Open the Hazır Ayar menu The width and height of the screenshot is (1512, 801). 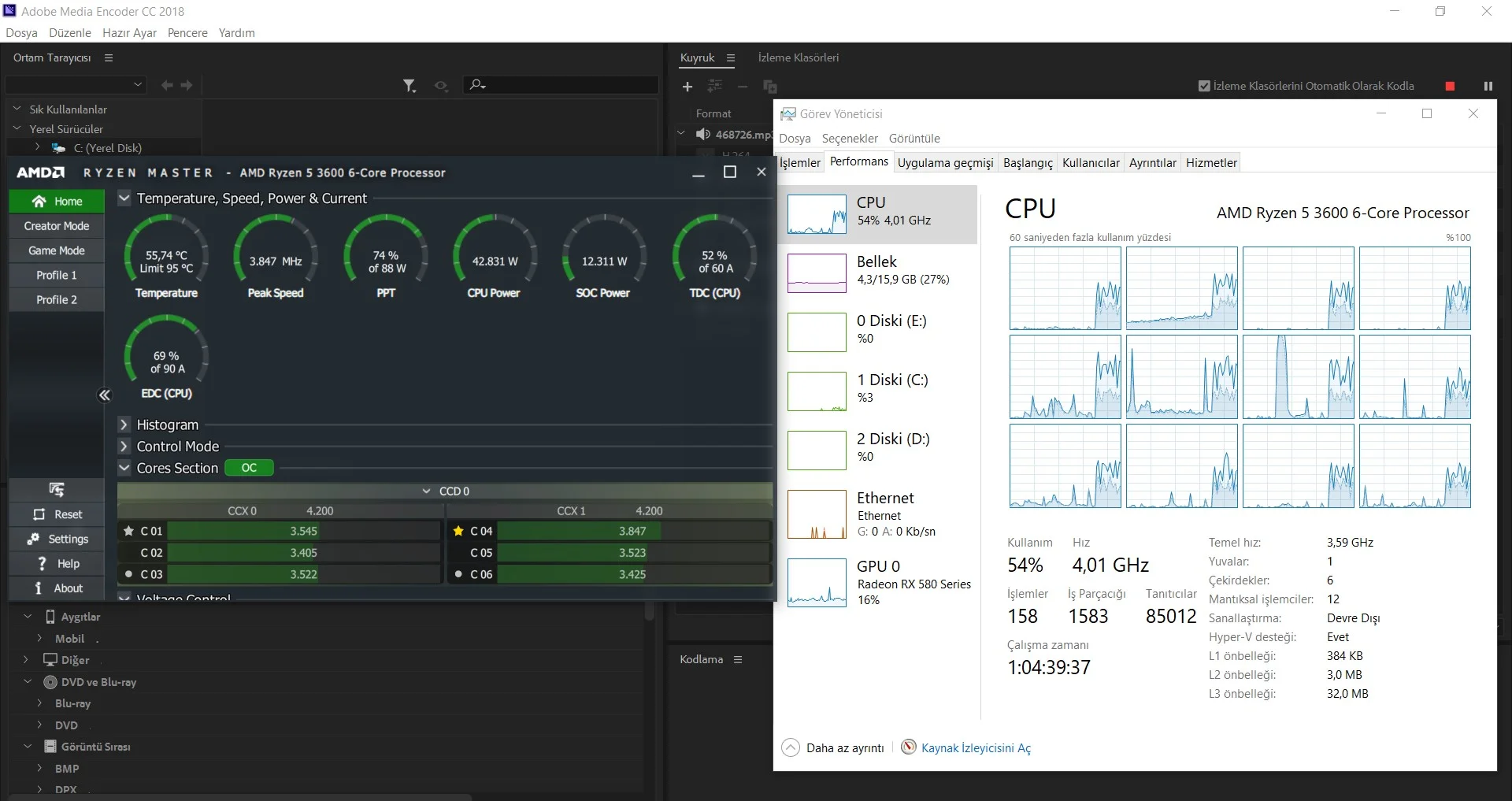(129, 33)
